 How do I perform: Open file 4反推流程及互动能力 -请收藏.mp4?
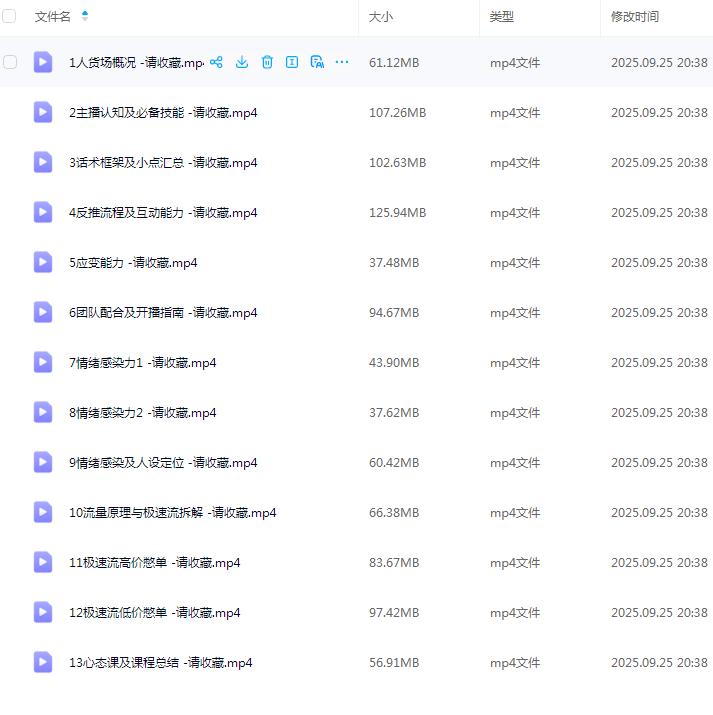(163, 212)
